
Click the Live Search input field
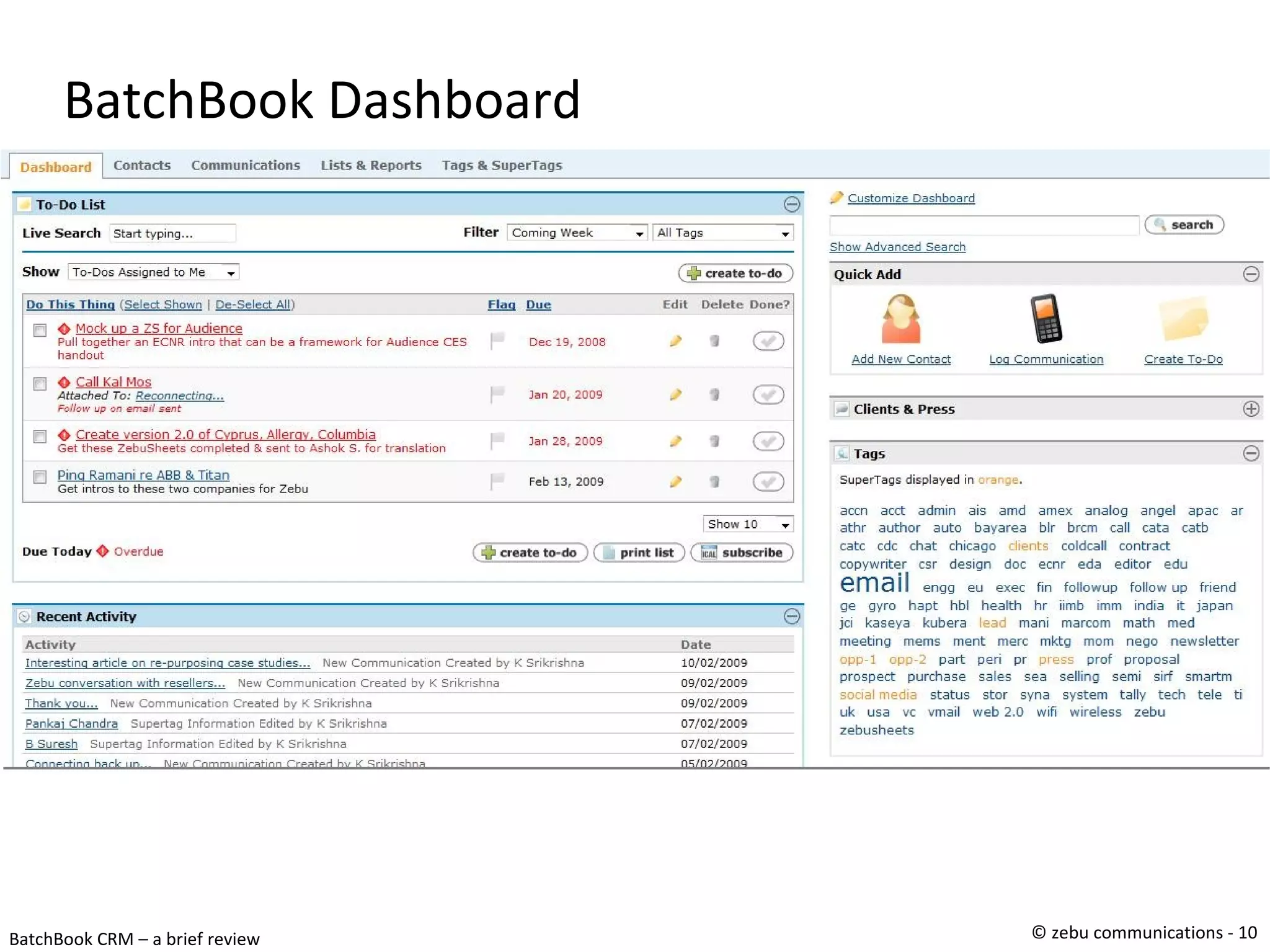click(172, 233)
